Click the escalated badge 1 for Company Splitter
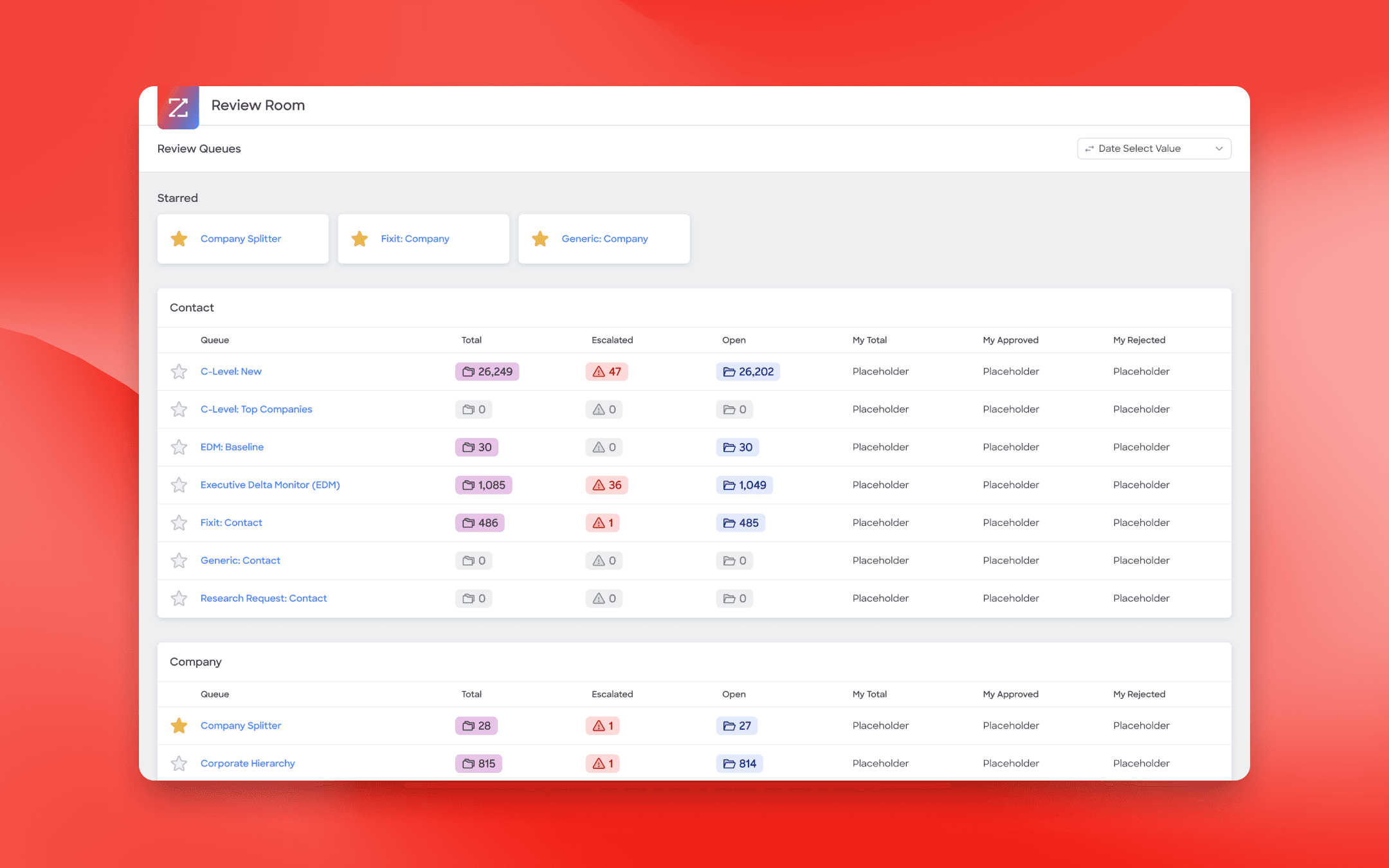1389x868 pixels. coord(603,725)
